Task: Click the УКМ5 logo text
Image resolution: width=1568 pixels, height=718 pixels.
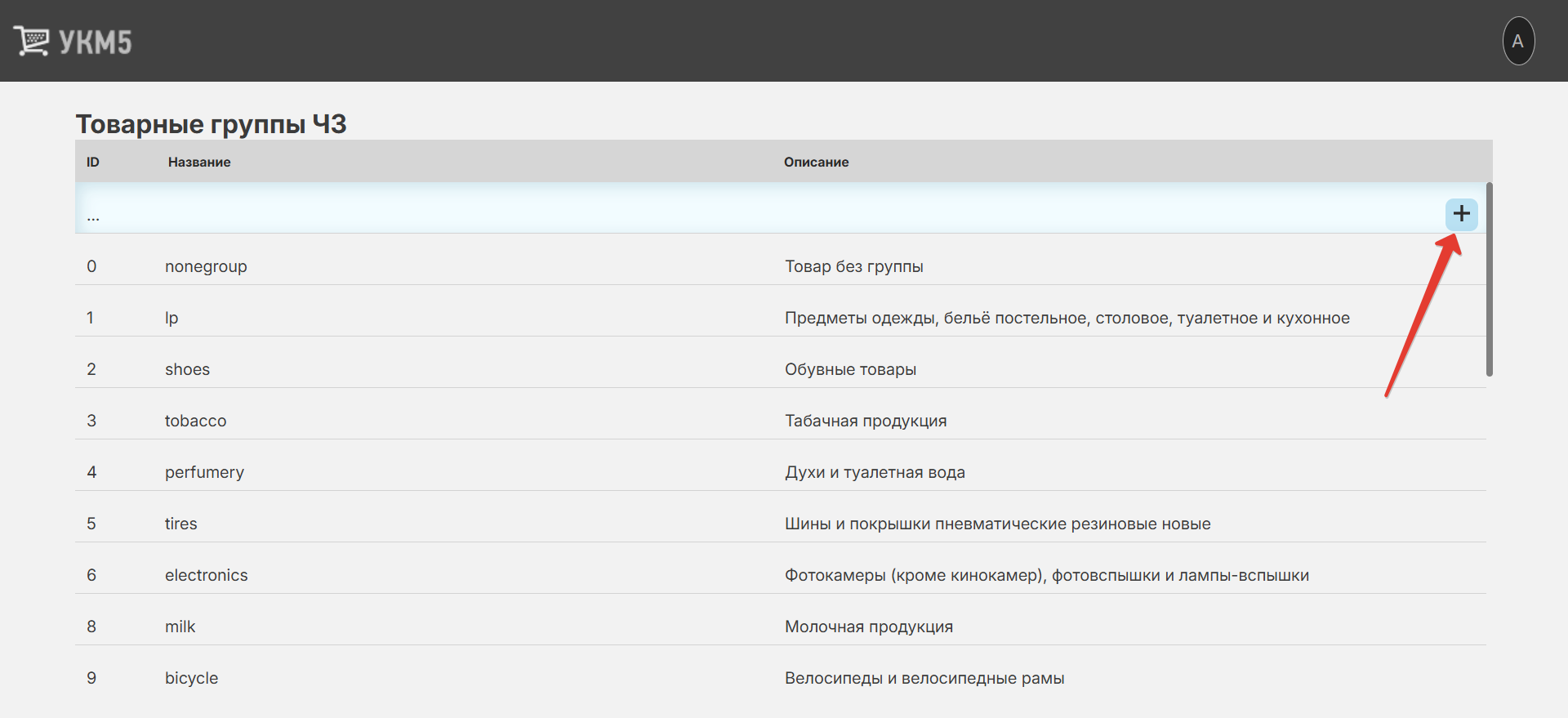Action: [x=95, y=42]
